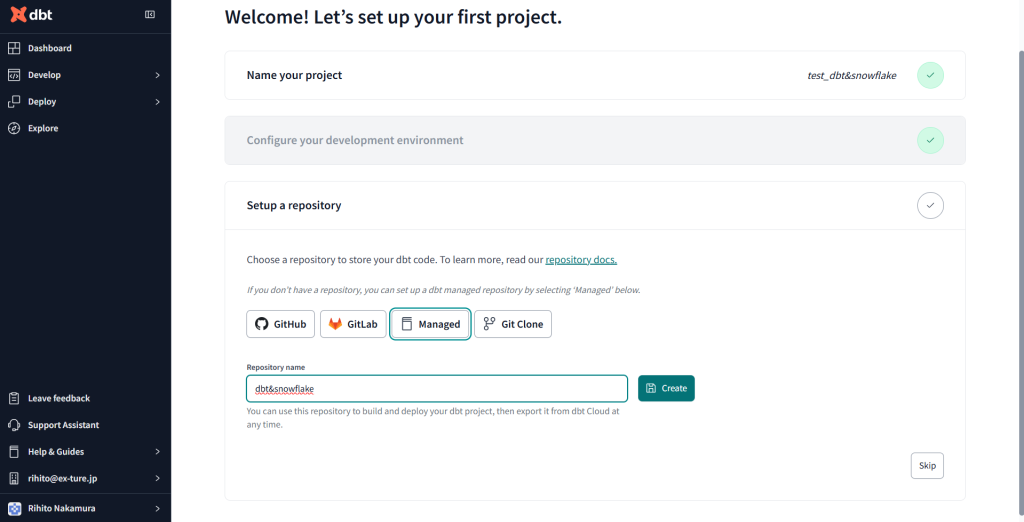
Task: Expand the Deploy menu chevron
Action: pyautogui.click(x=158, y=102)
